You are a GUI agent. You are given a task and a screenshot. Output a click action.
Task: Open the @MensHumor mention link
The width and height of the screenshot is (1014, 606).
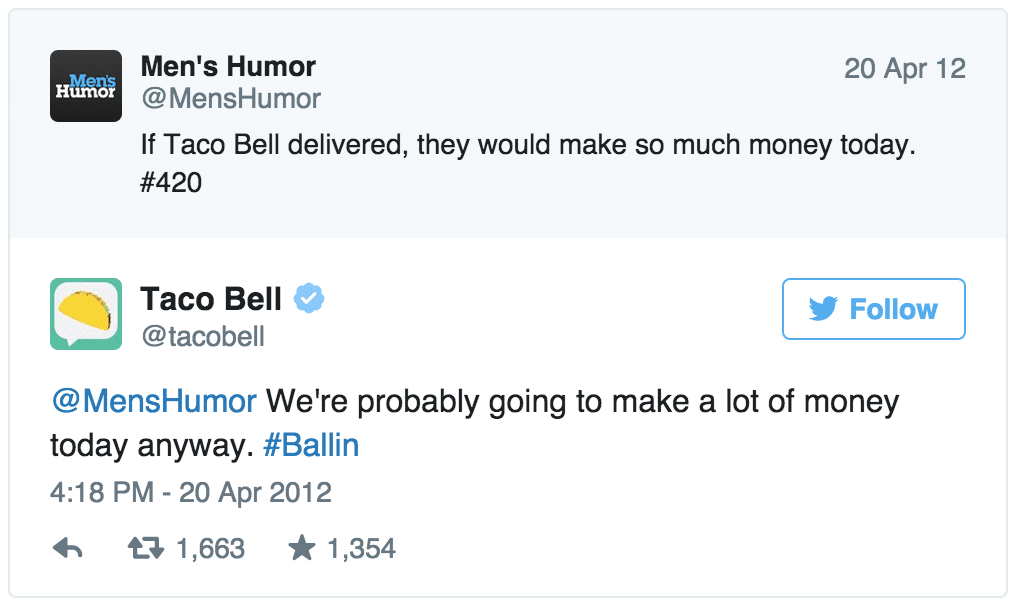[x=154, y=401]
